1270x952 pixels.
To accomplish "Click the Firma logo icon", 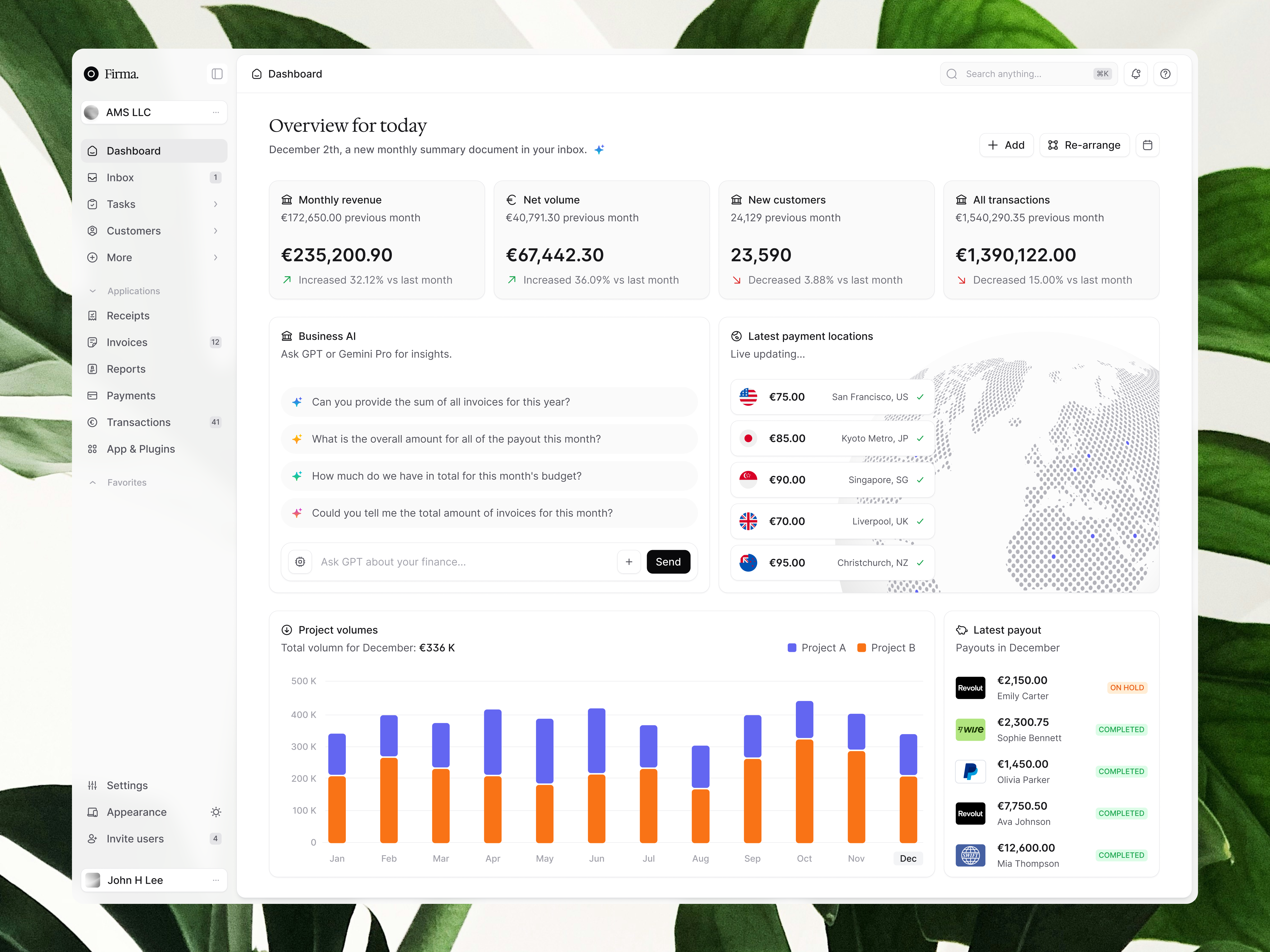I will (x=91, y=74).
